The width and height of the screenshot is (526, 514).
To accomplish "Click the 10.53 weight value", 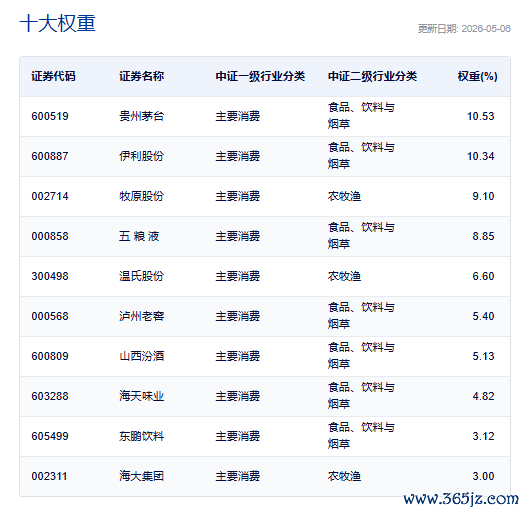I will 481,116.
